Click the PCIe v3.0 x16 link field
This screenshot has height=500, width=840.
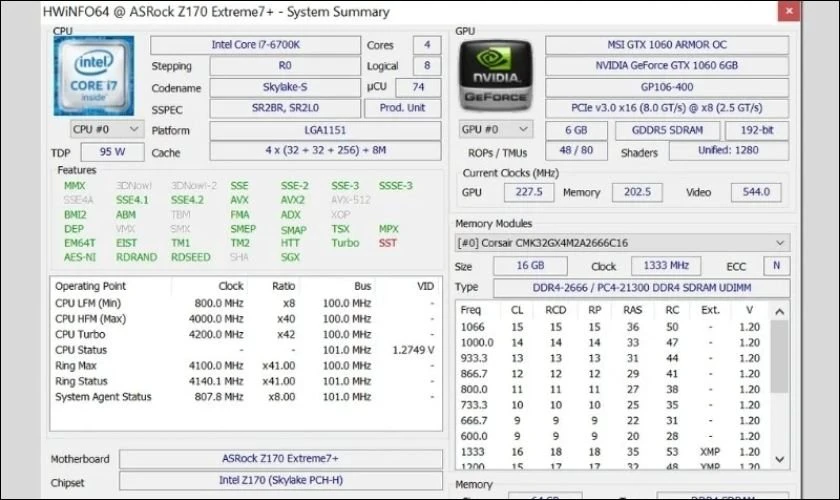coord(667,108)
